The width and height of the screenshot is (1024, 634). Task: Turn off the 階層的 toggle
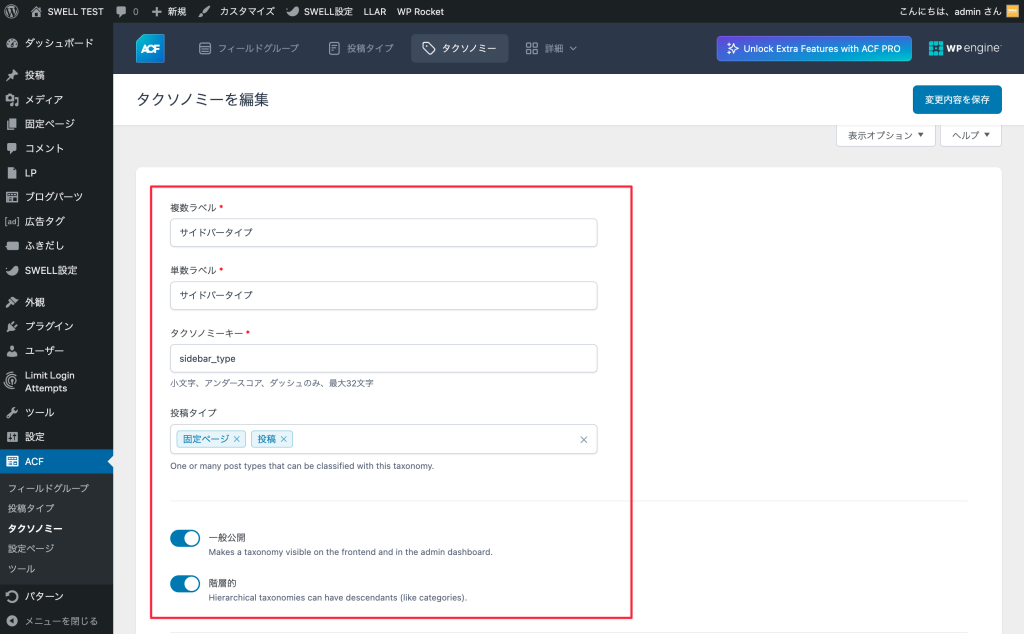(185, 583)
